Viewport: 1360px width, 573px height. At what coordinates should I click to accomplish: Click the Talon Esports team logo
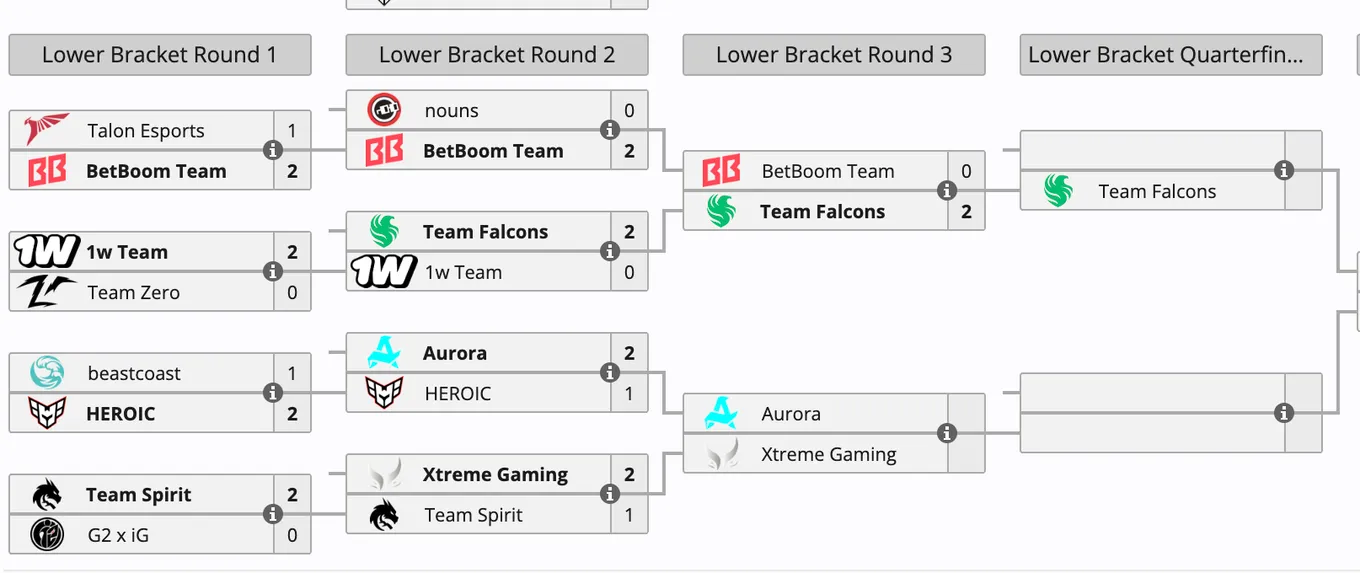point(47,130)
